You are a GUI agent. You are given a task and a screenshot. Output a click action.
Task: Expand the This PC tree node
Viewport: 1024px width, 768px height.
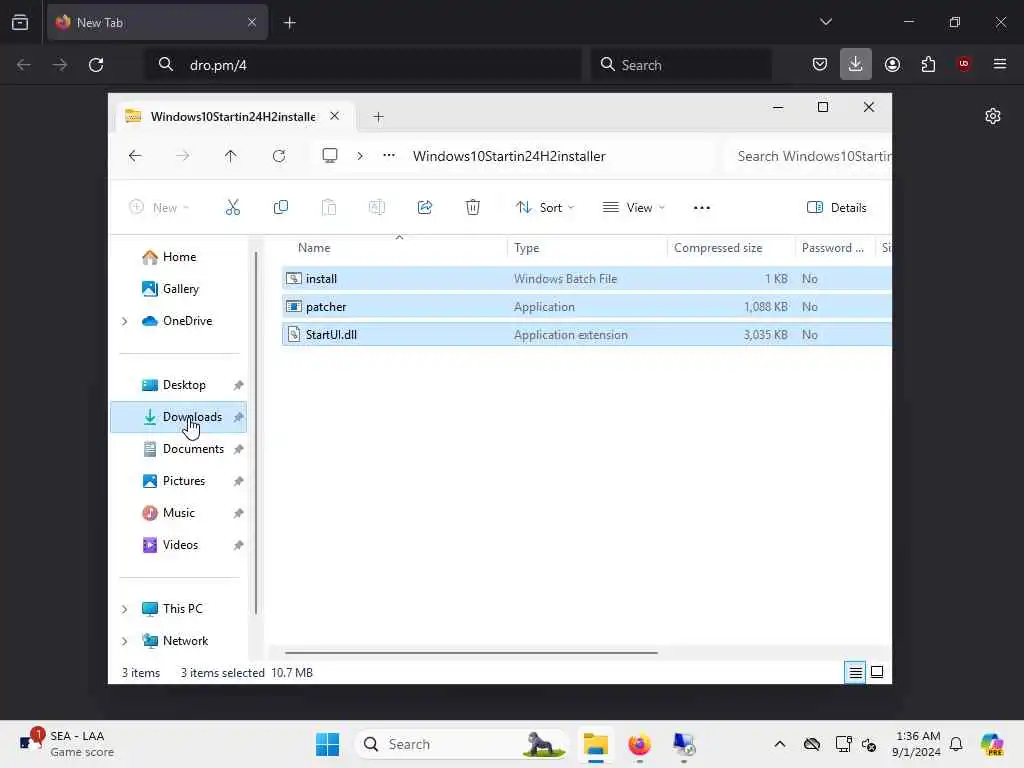coord(125,609)
